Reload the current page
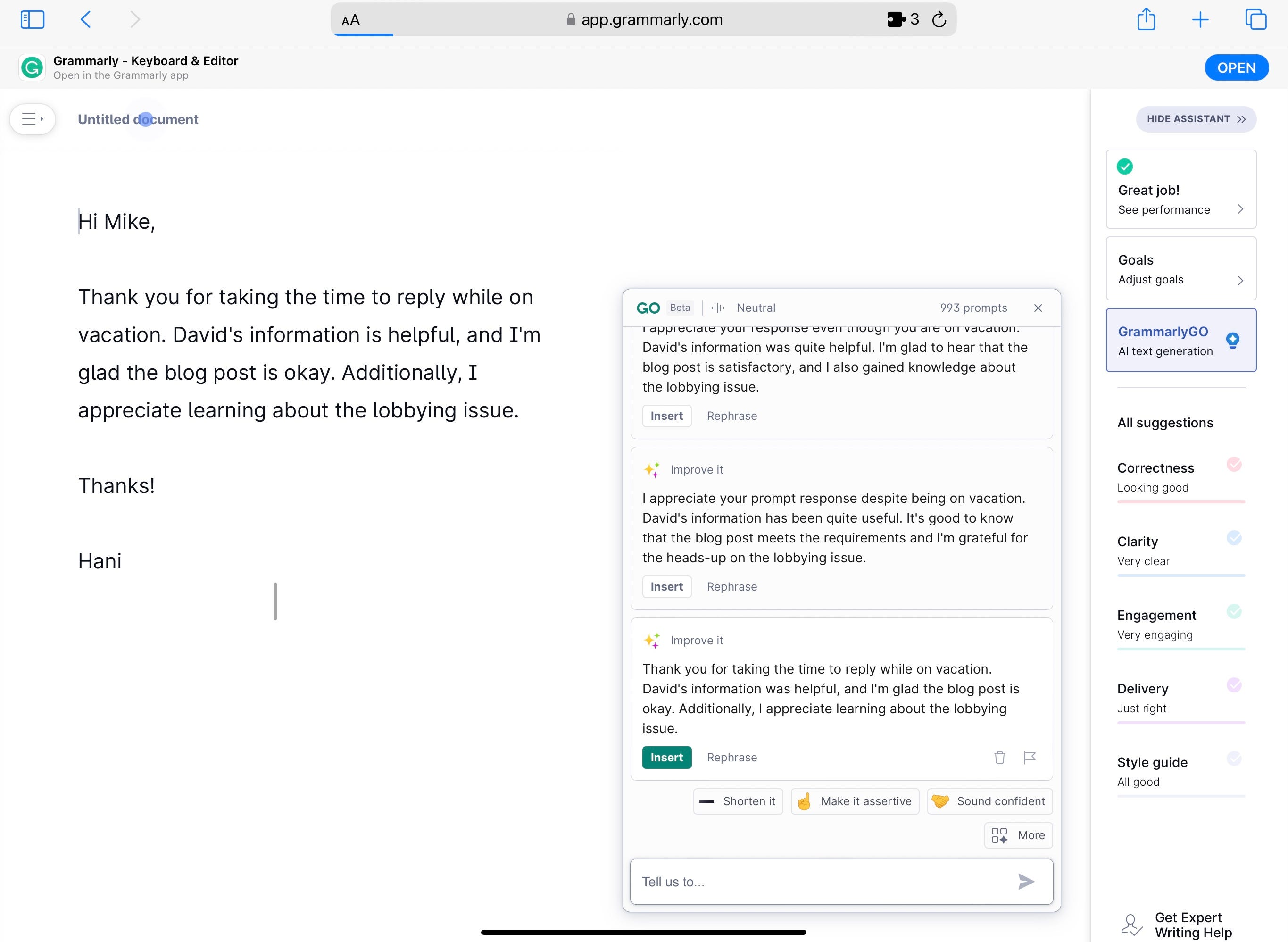Image resolution: width=1288 pixels, height=942 pixels. pyautogui.click(x=939, y=19)
